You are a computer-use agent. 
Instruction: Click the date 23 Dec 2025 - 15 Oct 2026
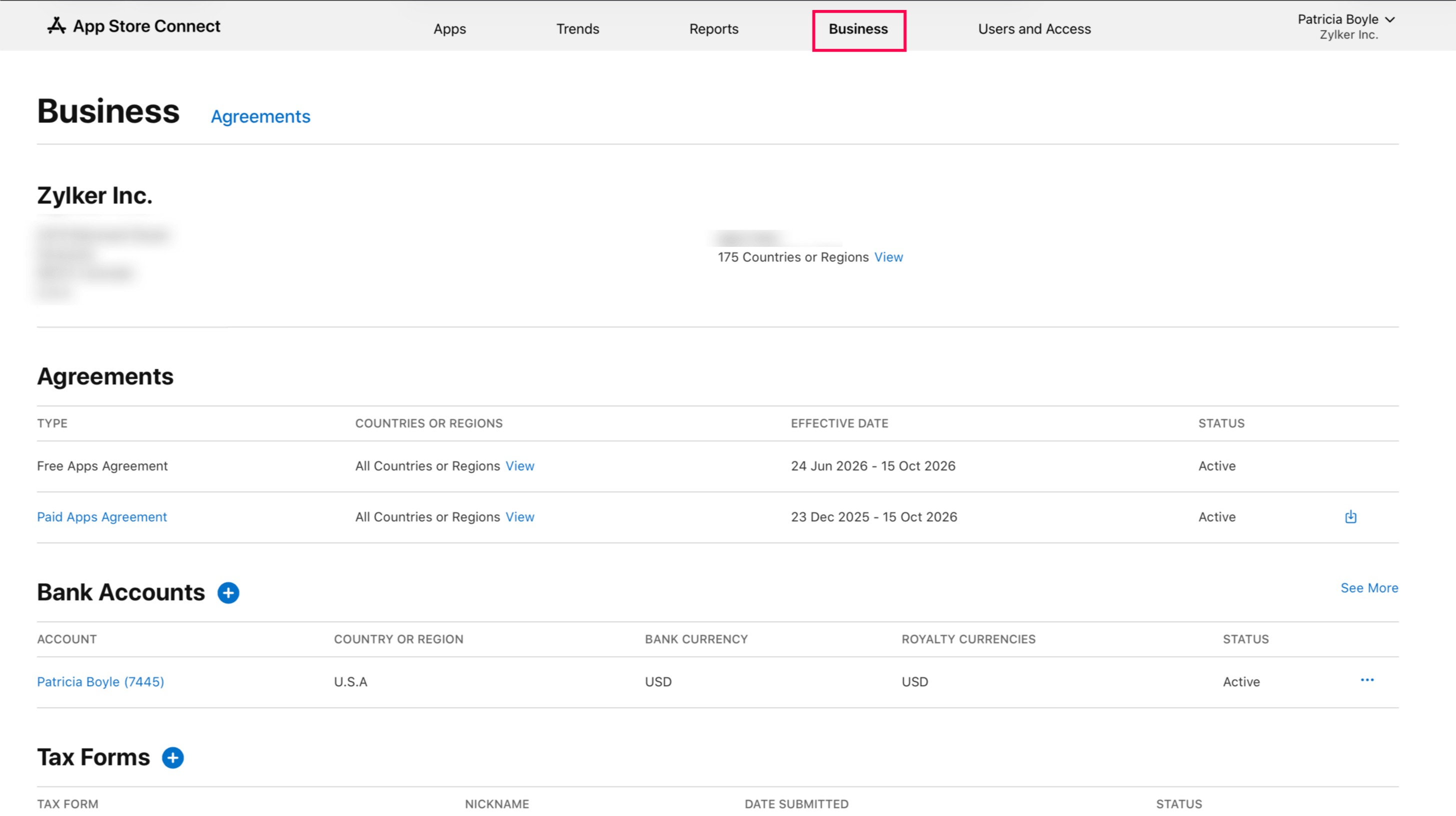point(874,517)
